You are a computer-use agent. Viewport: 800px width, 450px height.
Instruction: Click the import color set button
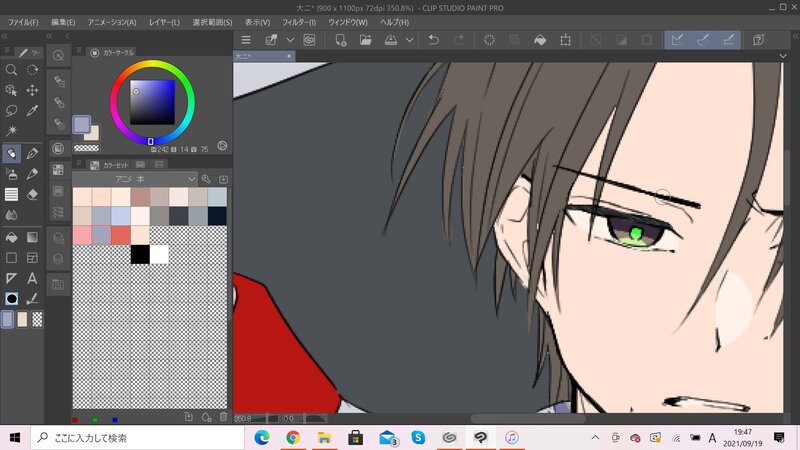point(223,179)
